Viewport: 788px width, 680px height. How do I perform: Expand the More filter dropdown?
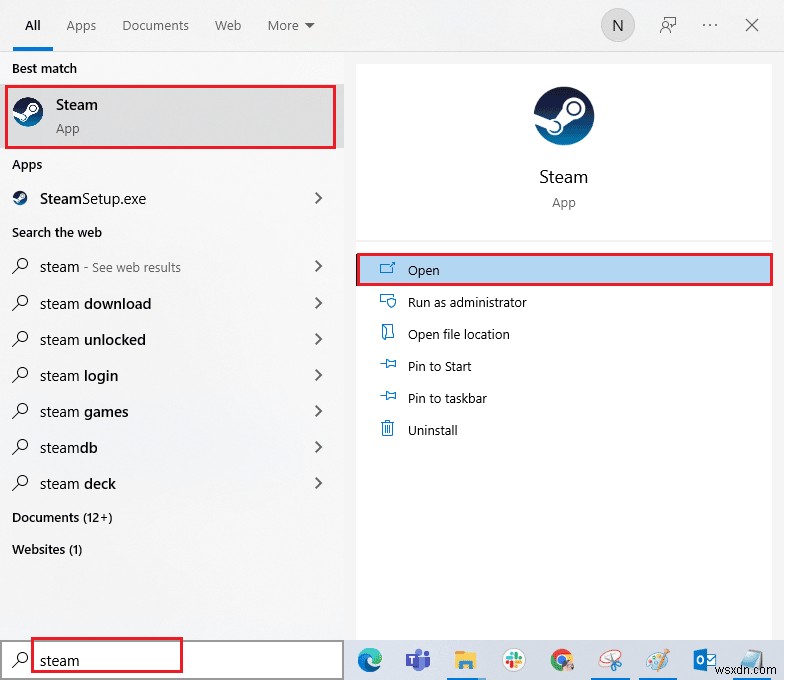tap(291, 26)
